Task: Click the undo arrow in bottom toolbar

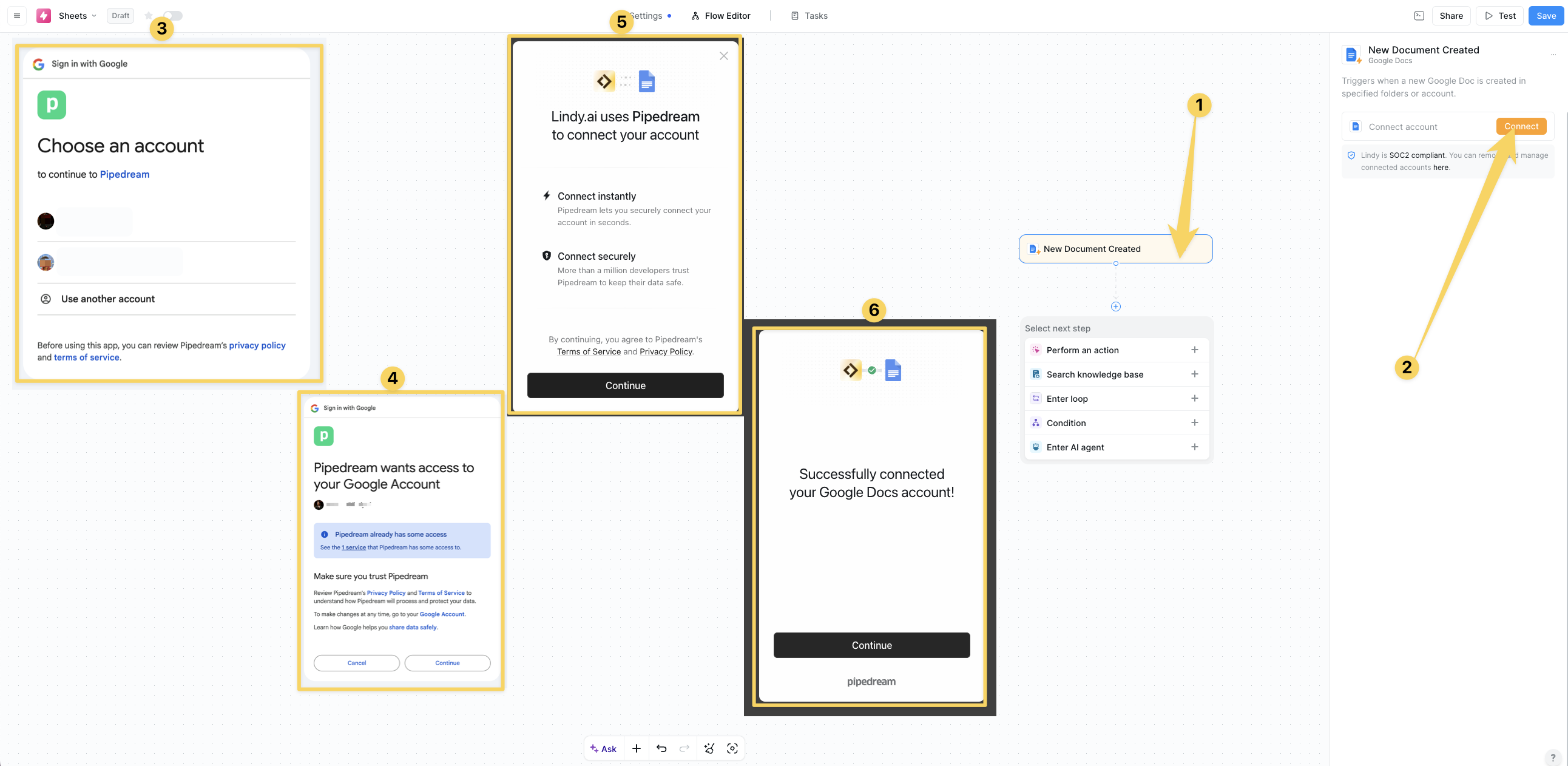Action: tap(661, 748)
